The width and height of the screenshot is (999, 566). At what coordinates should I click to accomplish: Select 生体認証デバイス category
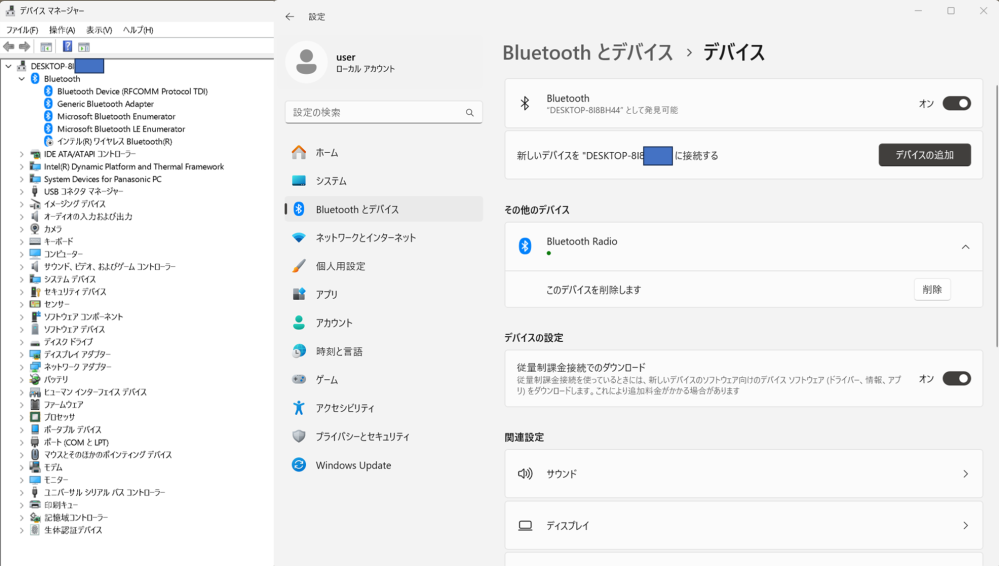point(73,530)
